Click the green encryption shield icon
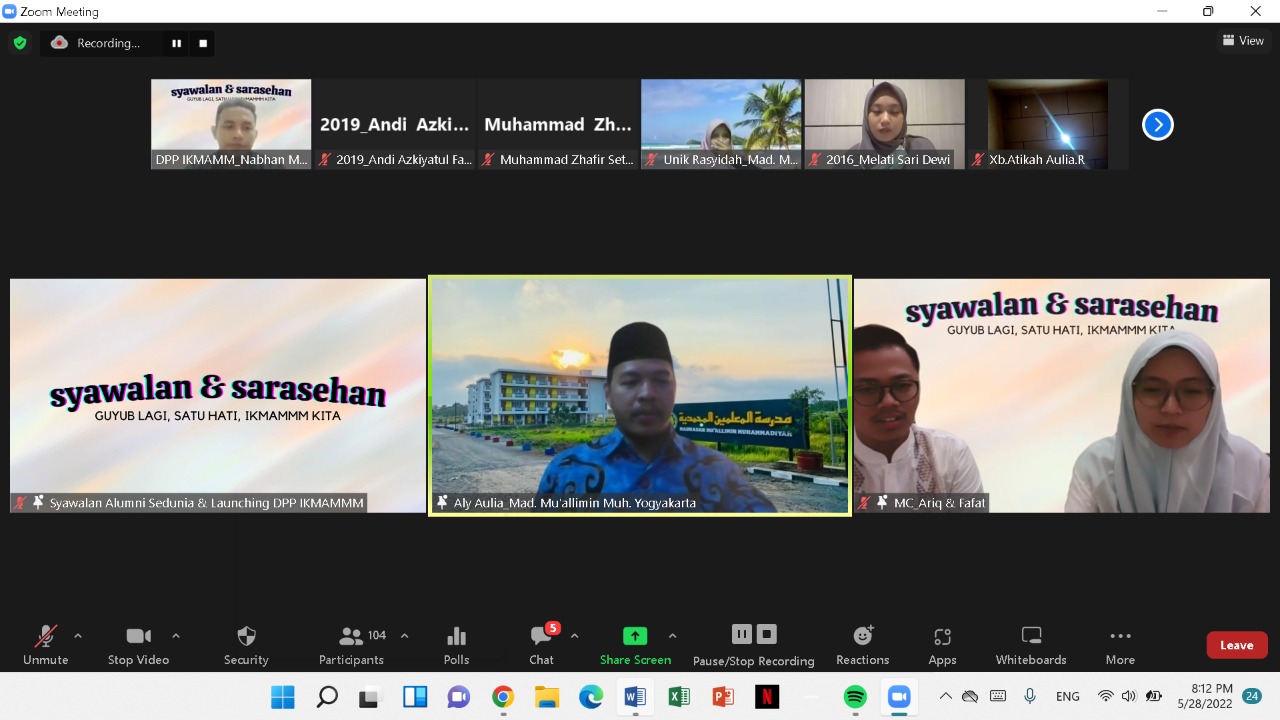 (x=19, y=43)
